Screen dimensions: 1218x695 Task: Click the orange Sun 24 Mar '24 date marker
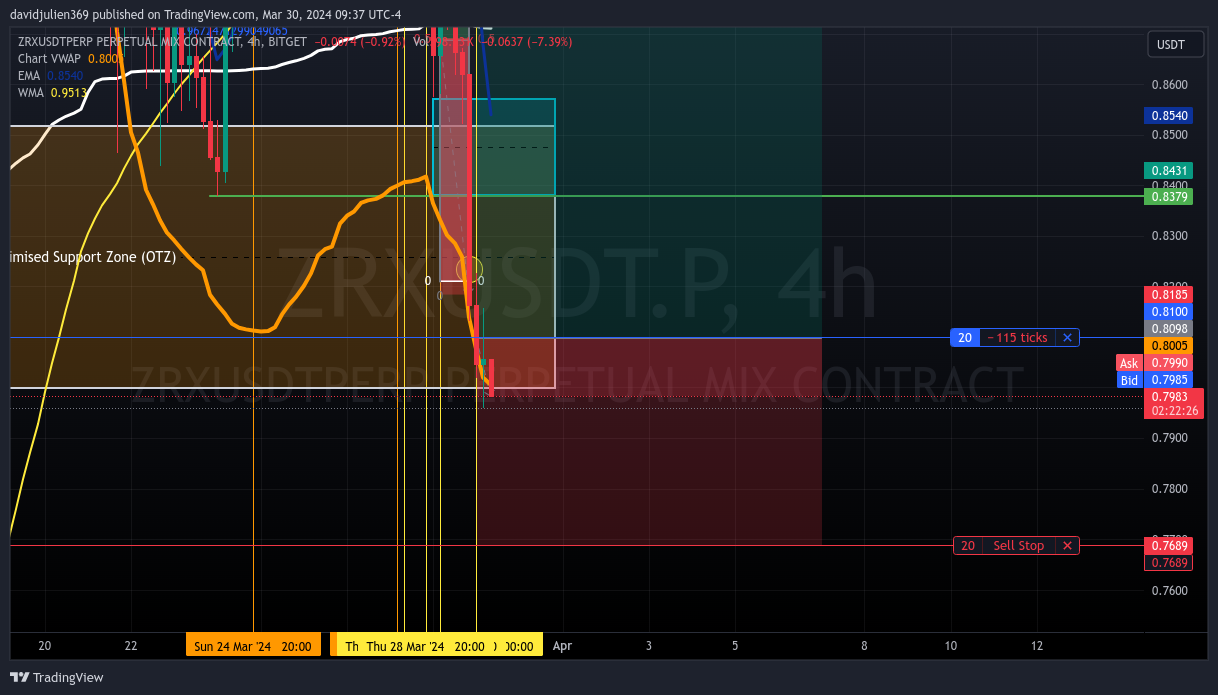pos(253,646)
